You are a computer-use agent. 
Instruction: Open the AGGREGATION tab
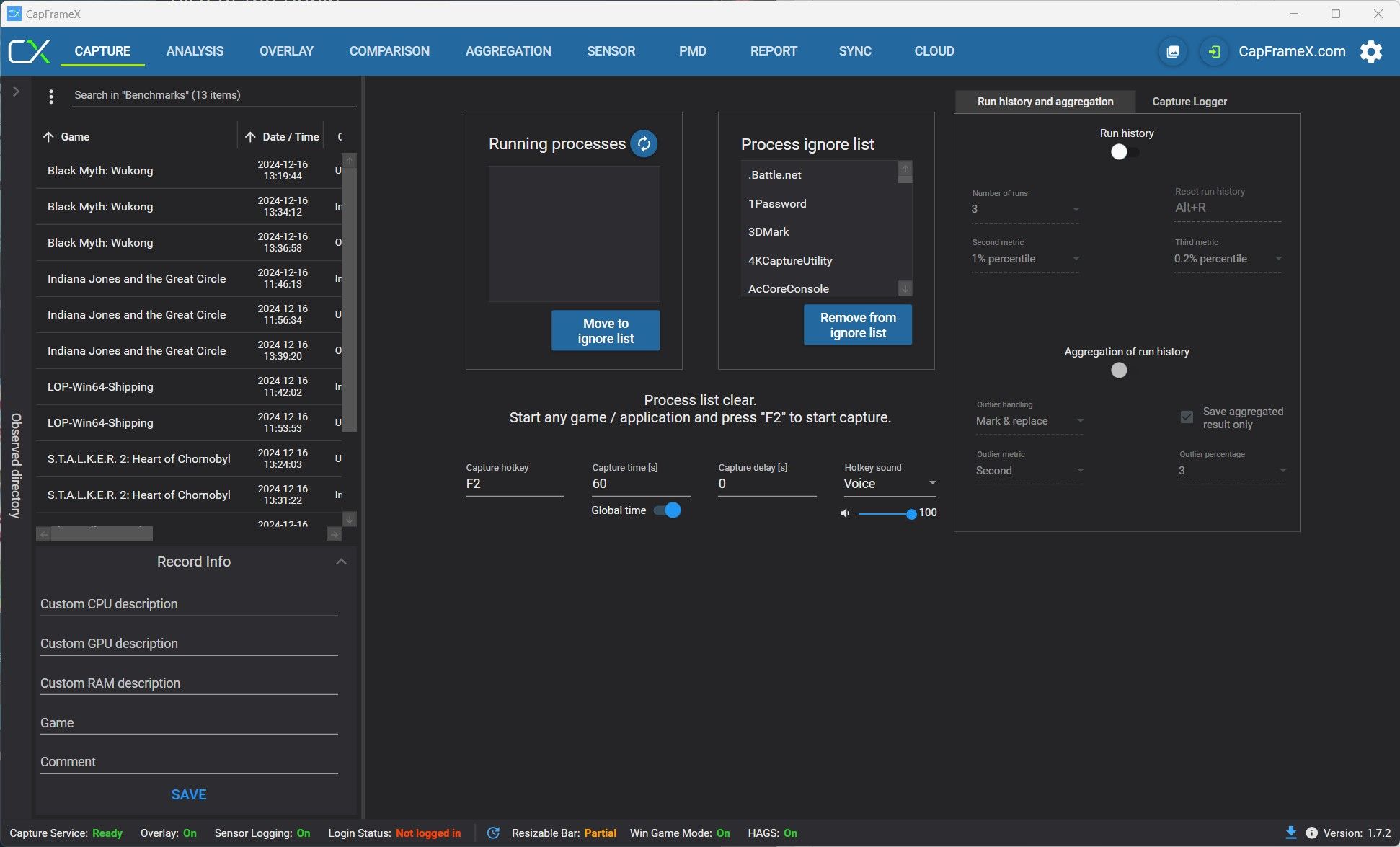tap(508, 51)
